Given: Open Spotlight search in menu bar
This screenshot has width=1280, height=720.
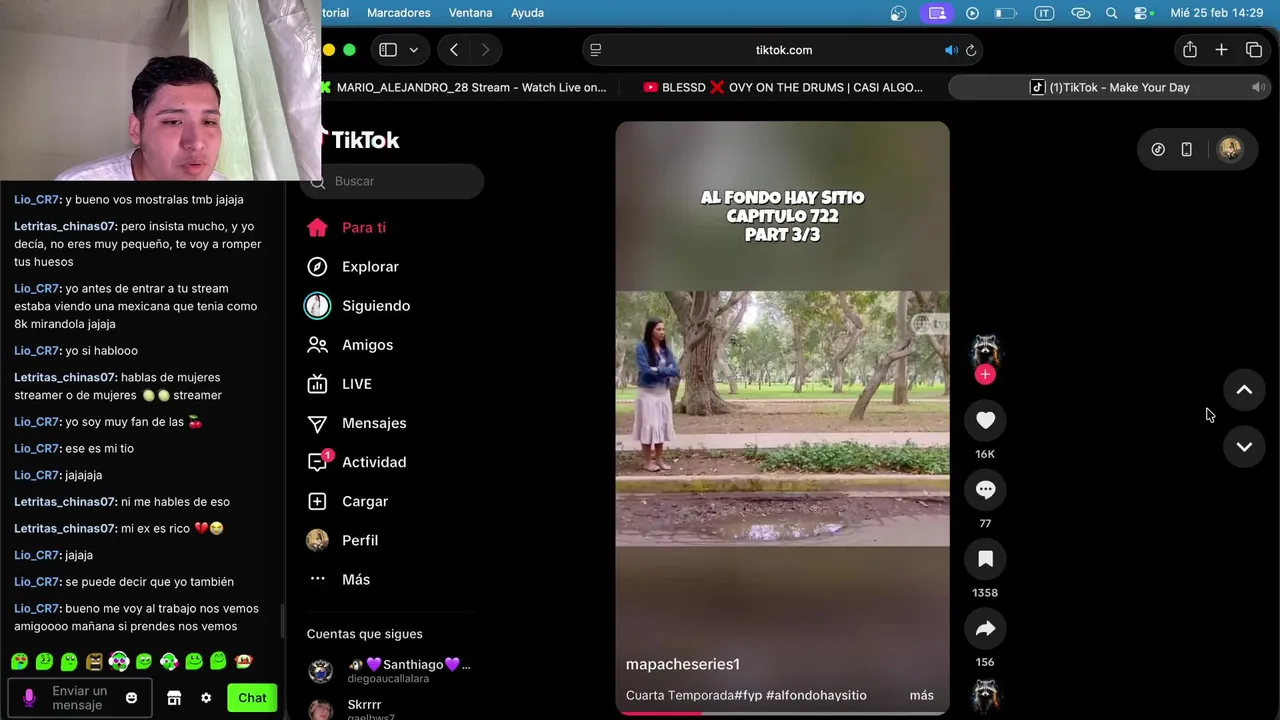Looking at the screenshot, I should pos(1111,13).
